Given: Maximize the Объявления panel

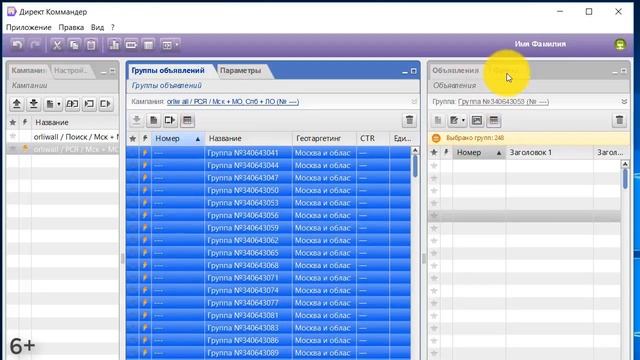Looking at the screenshot, I should 623,71.
